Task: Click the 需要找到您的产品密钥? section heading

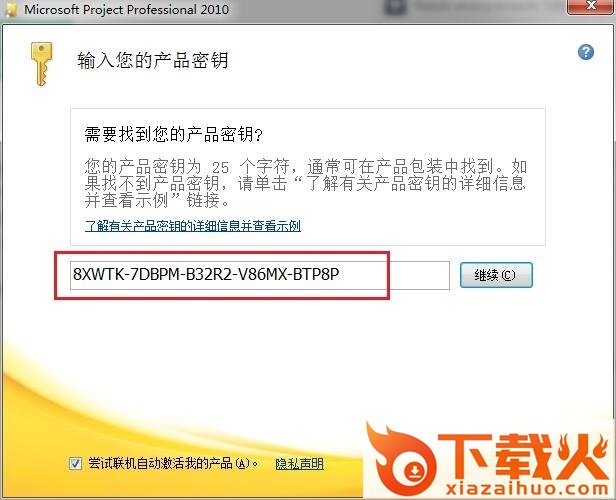Action: coord(173,134)
